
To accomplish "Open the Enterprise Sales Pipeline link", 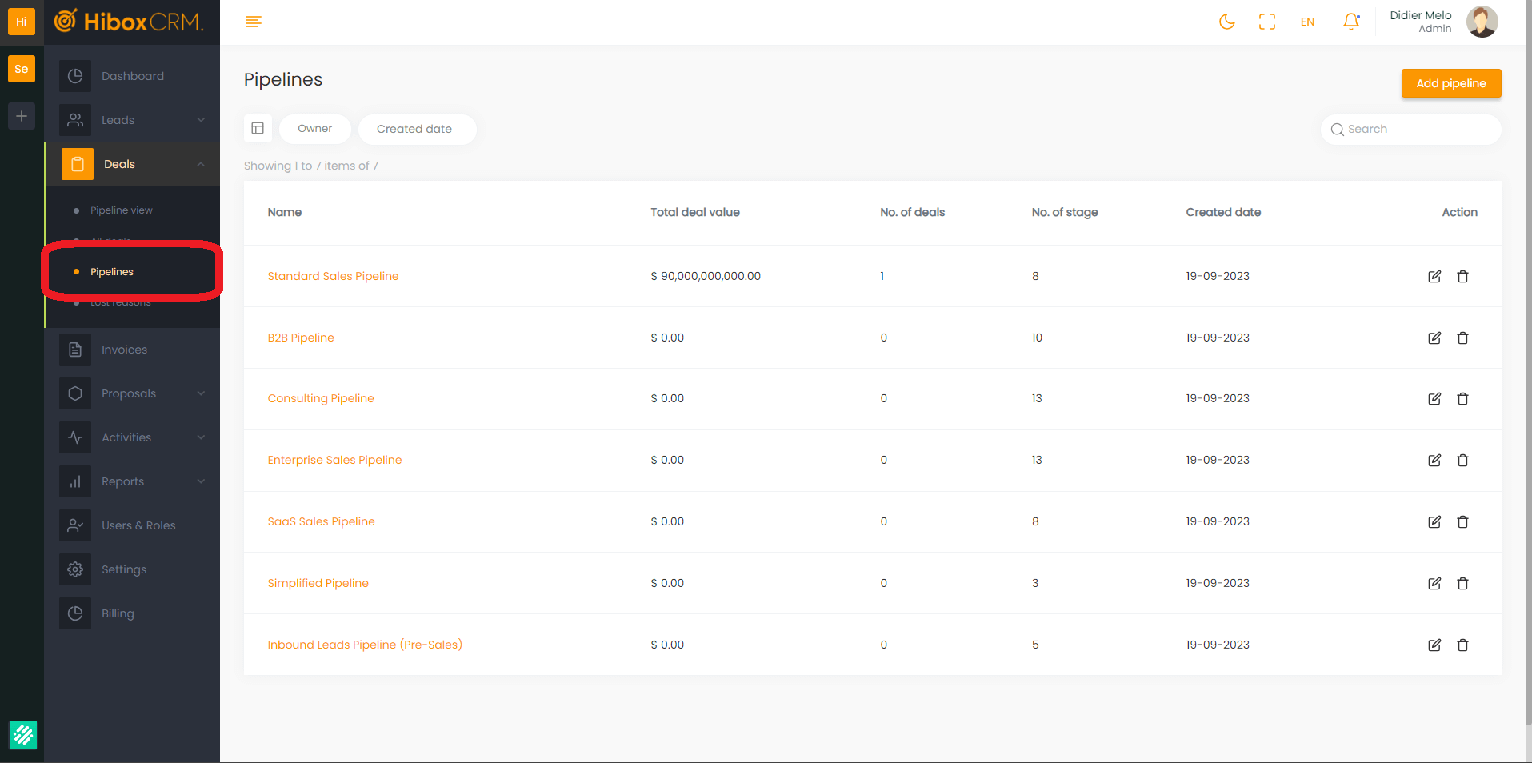I will (335, 460).
